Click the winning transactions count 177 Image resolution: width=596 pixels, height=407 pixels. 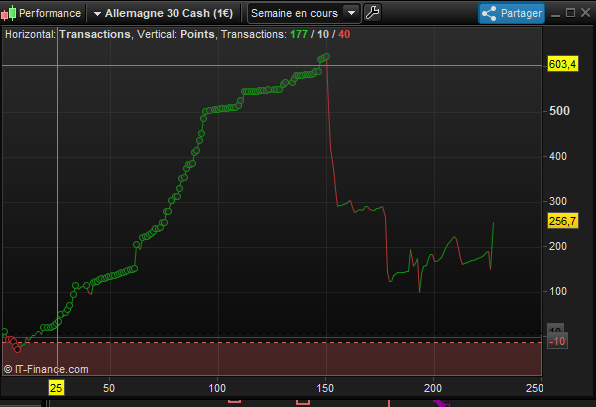299,35
